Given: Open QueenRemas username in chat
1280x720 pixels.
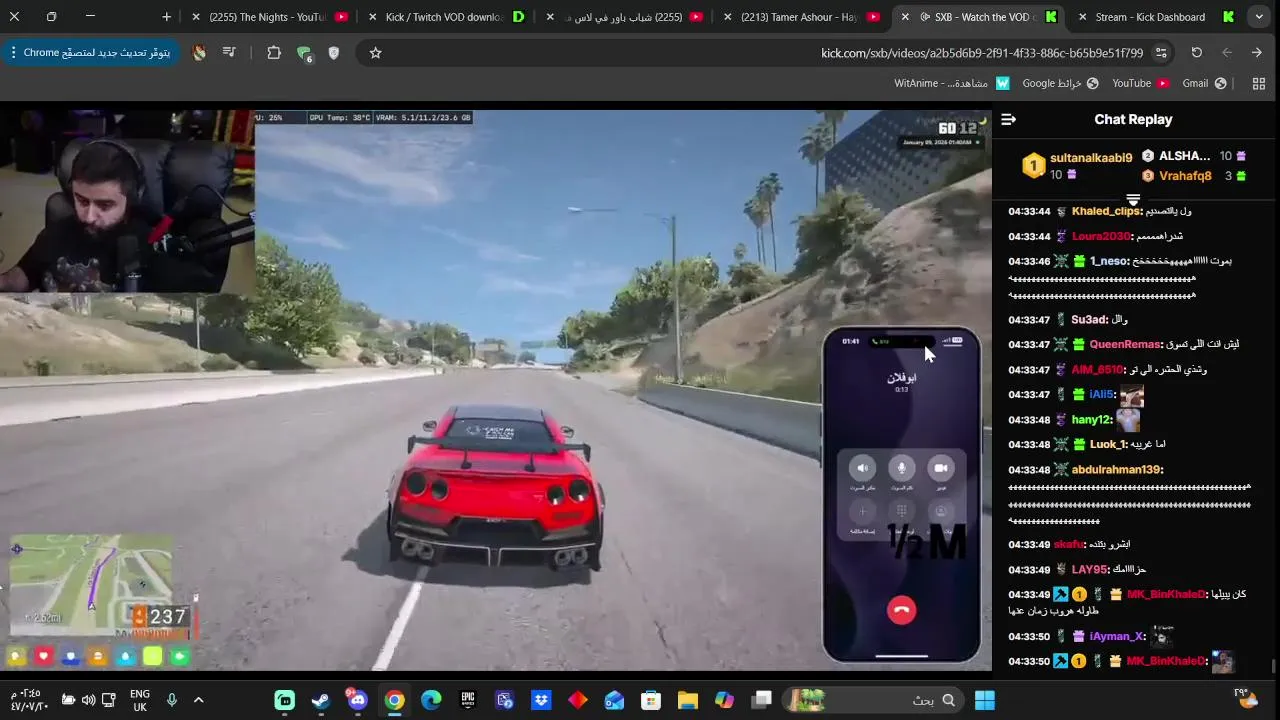Looking at the screenshot, I should (1125, 345).
